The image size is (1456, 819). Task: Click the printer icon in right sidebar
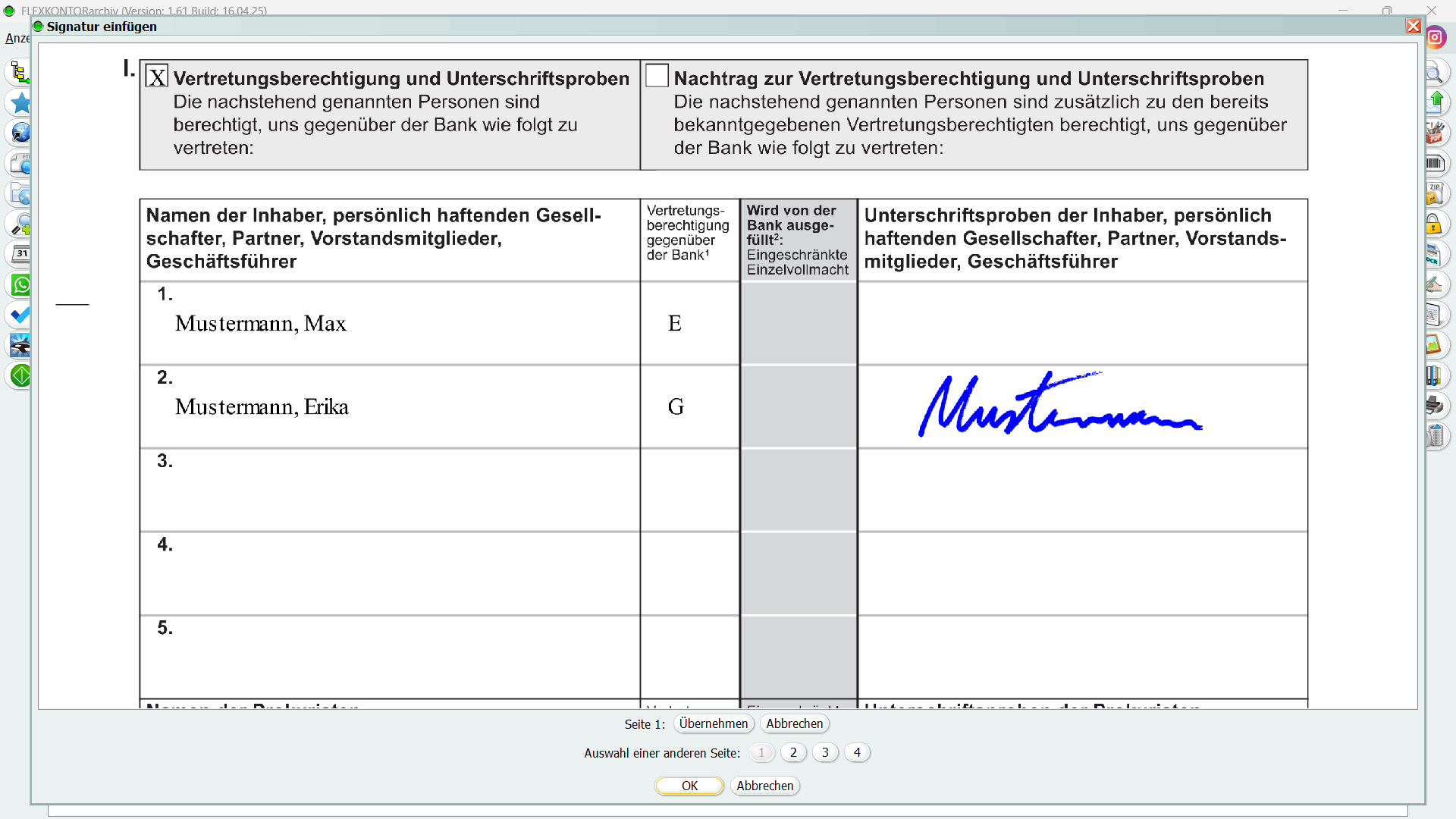click(1435, 406)
